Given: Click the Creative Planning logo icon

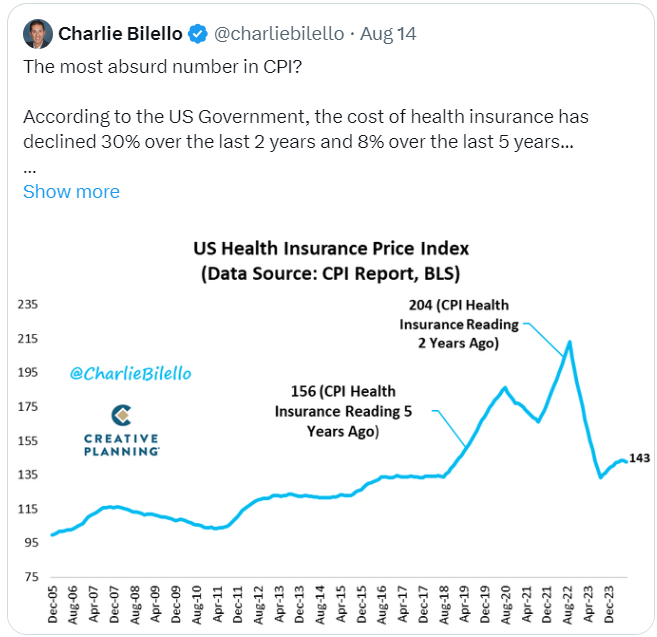Looking at the screenshot, I should point(122,417).
